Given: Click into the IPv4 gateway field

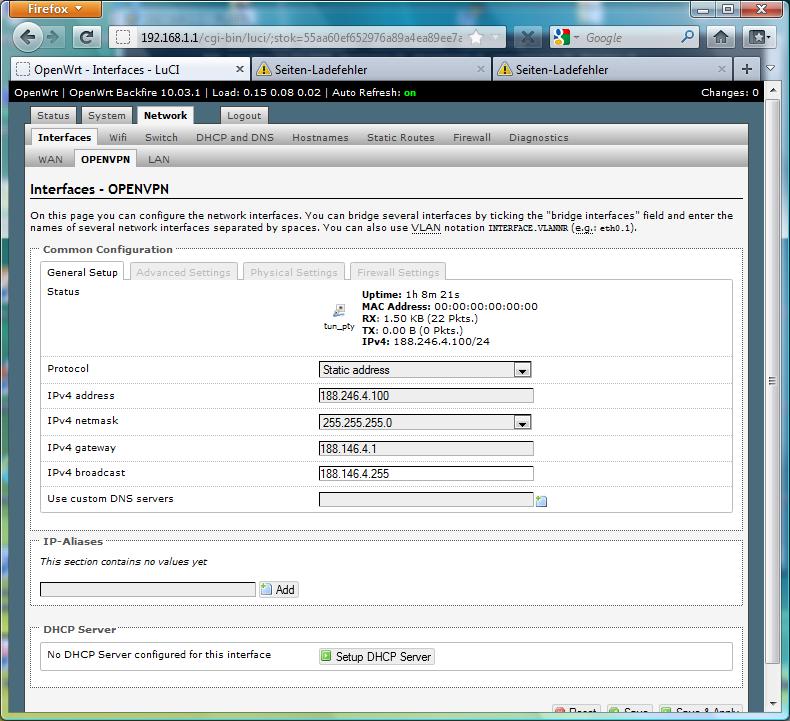Looking at the screenshot, I should click(x=426, y=449).
